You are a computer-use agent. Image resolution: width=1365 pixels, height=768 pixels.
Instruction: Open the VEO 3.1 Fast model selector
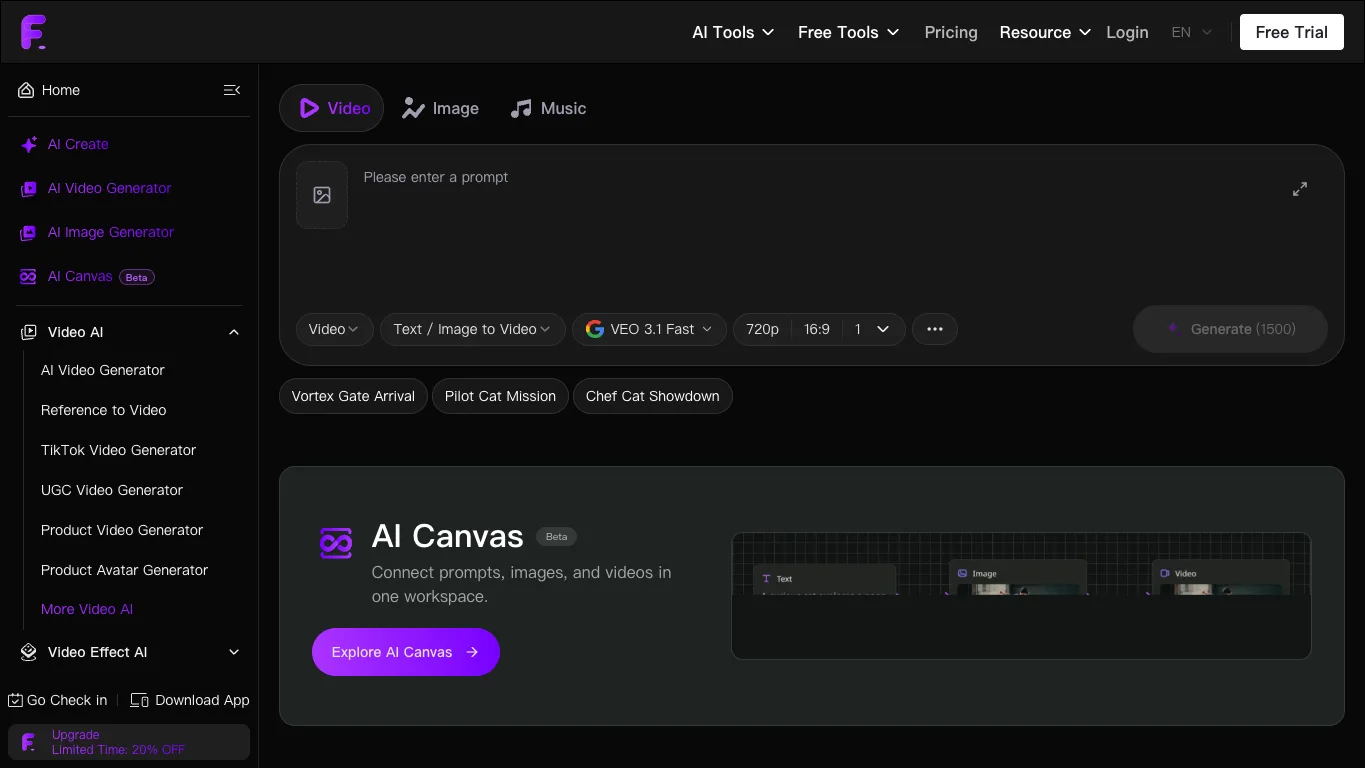[x=649, y=329]
